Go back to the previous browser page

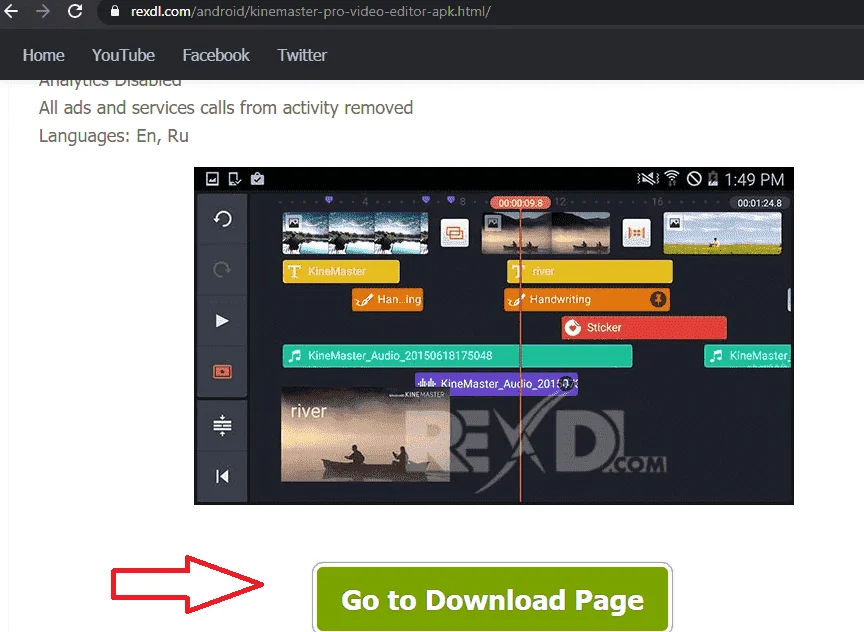click(x=11, y=11)
